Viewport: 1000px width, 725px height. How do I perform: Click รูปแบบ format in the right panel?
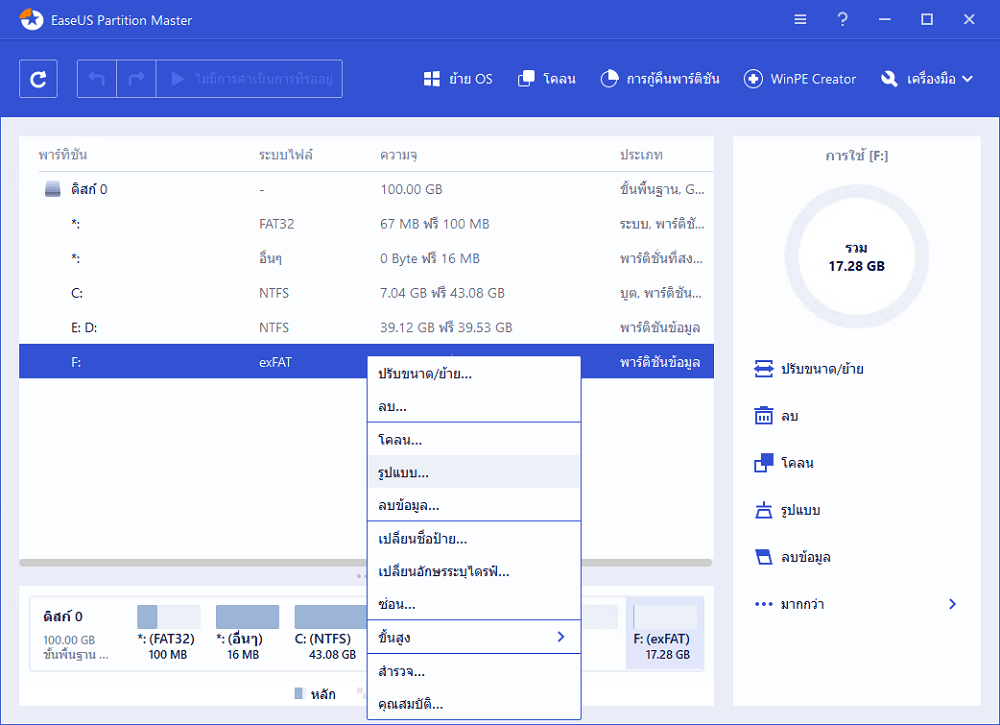787,510
